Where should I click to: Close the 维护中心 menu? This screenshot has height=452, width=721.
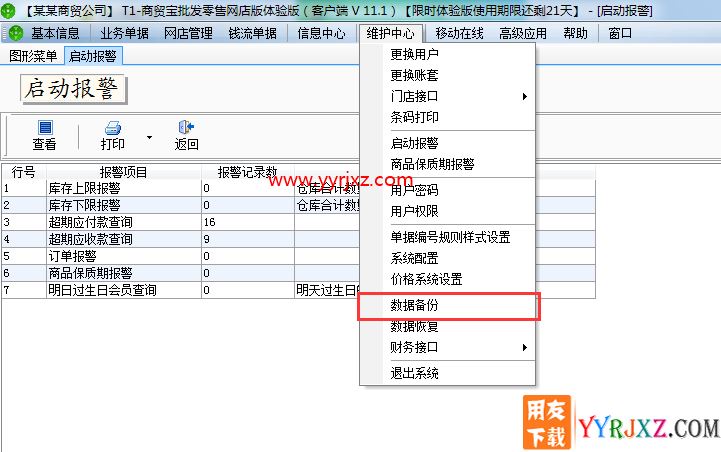[x=390, y=33]
